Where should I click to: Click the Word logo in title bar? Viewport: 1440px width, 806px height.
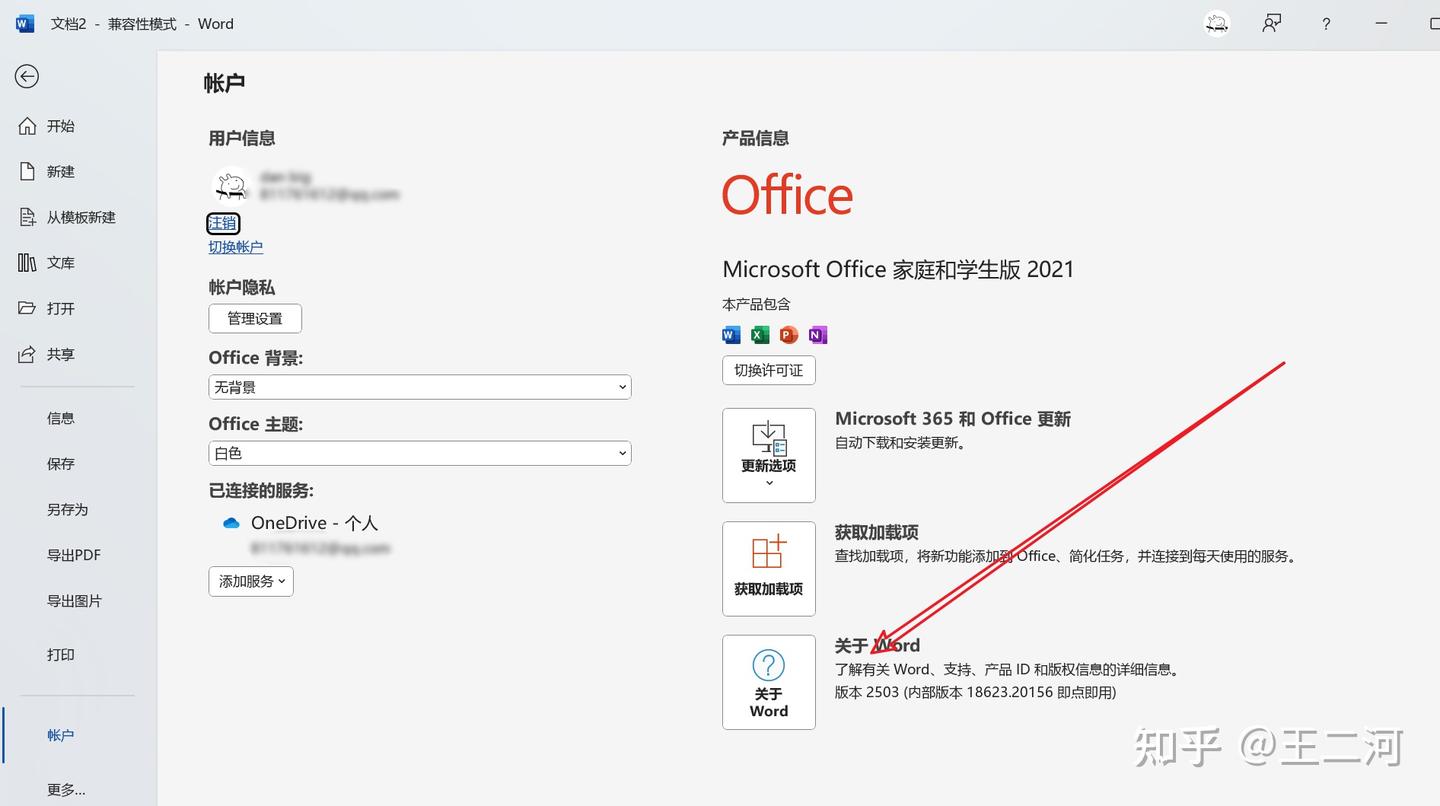tap(25, 24)
